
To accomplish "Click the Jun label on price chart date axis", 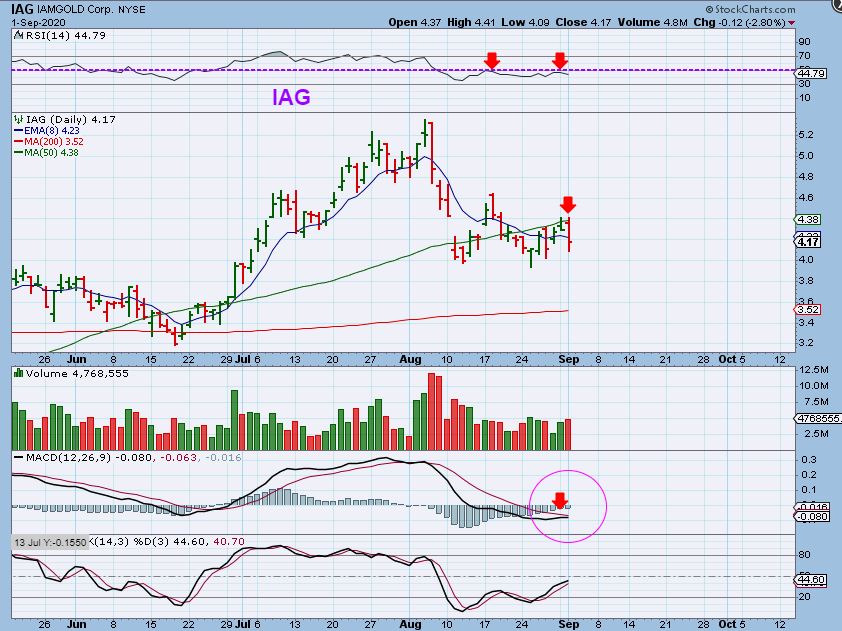I will pyautogui.click(x=76, y=359).
